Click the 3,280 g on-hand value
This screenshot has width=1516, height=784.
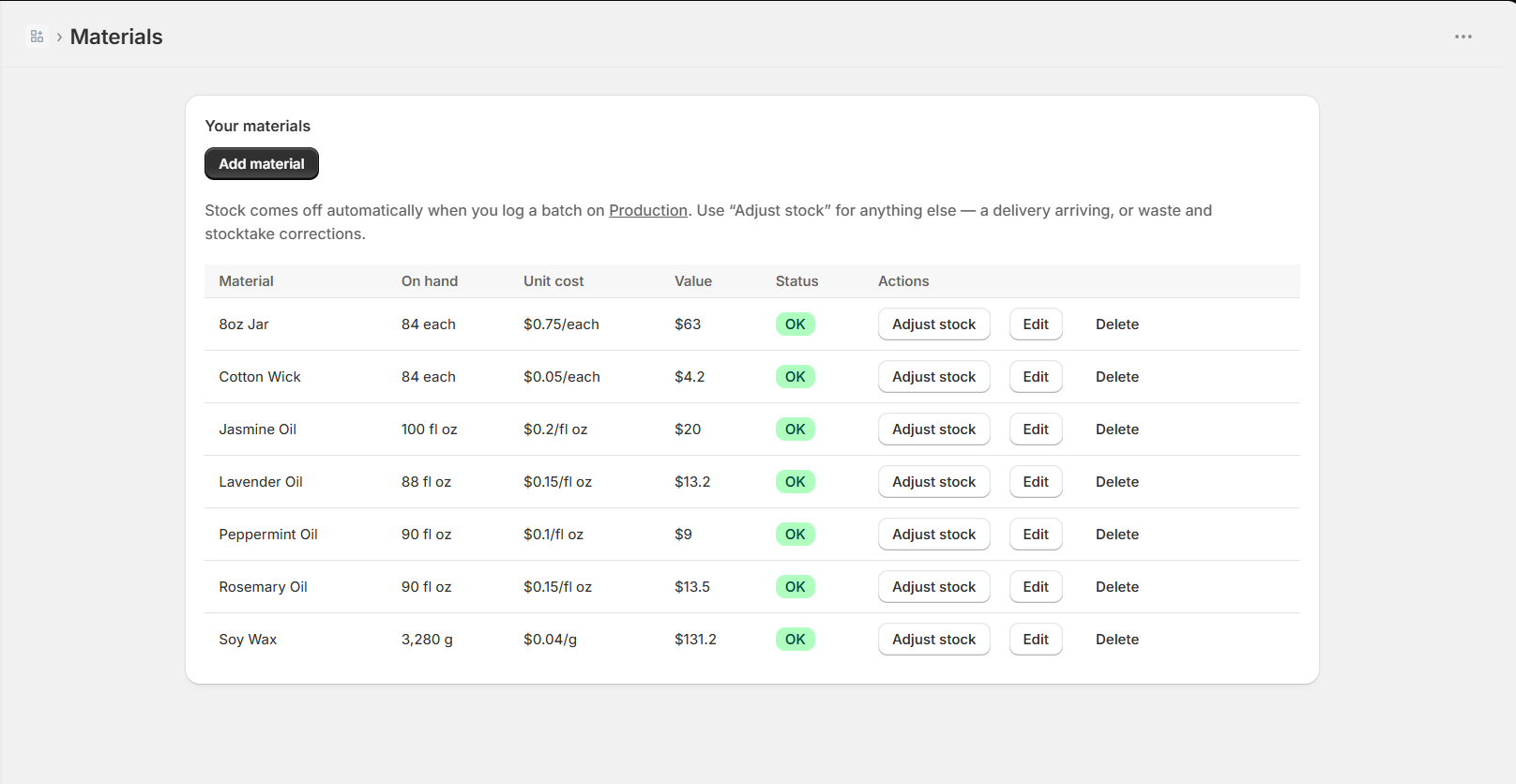427,640
